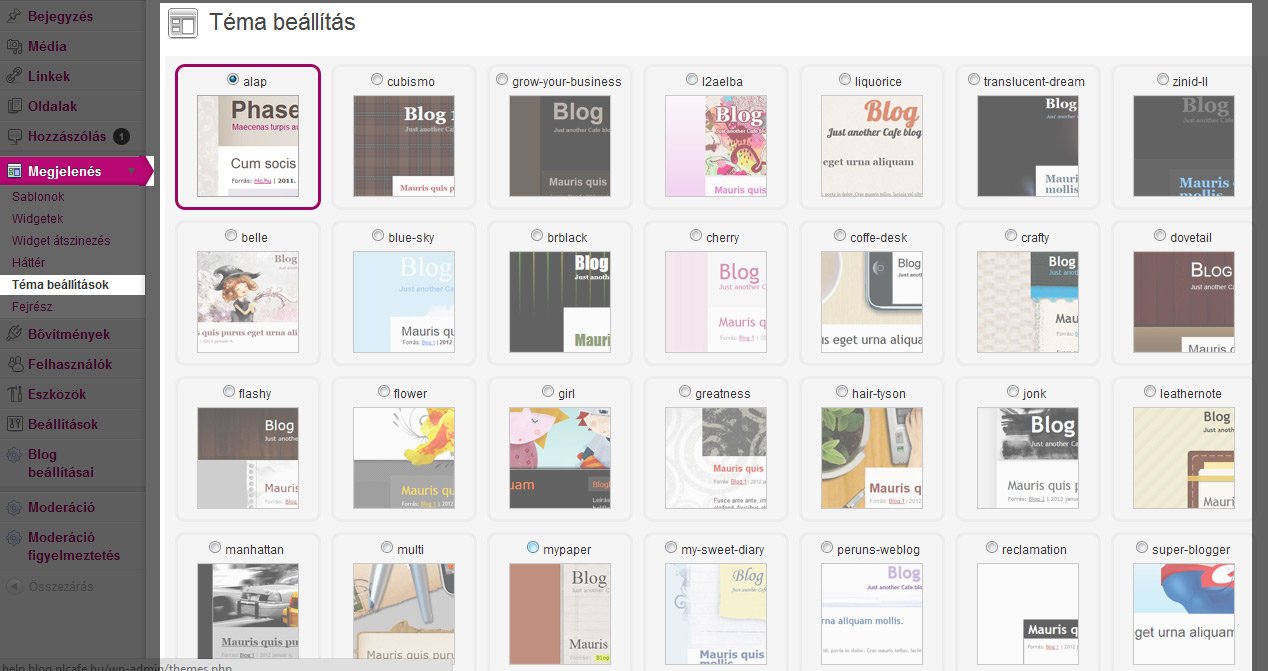Image resolution: width=1268 pixels, height=671 pixels.
Task: Open the Háttér submenu item
Action: 28,263
